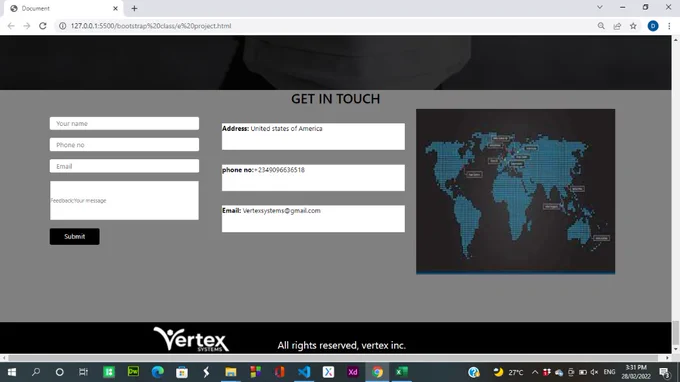Open site information icon in address bar
680x382 pixels.
[62, 26]
